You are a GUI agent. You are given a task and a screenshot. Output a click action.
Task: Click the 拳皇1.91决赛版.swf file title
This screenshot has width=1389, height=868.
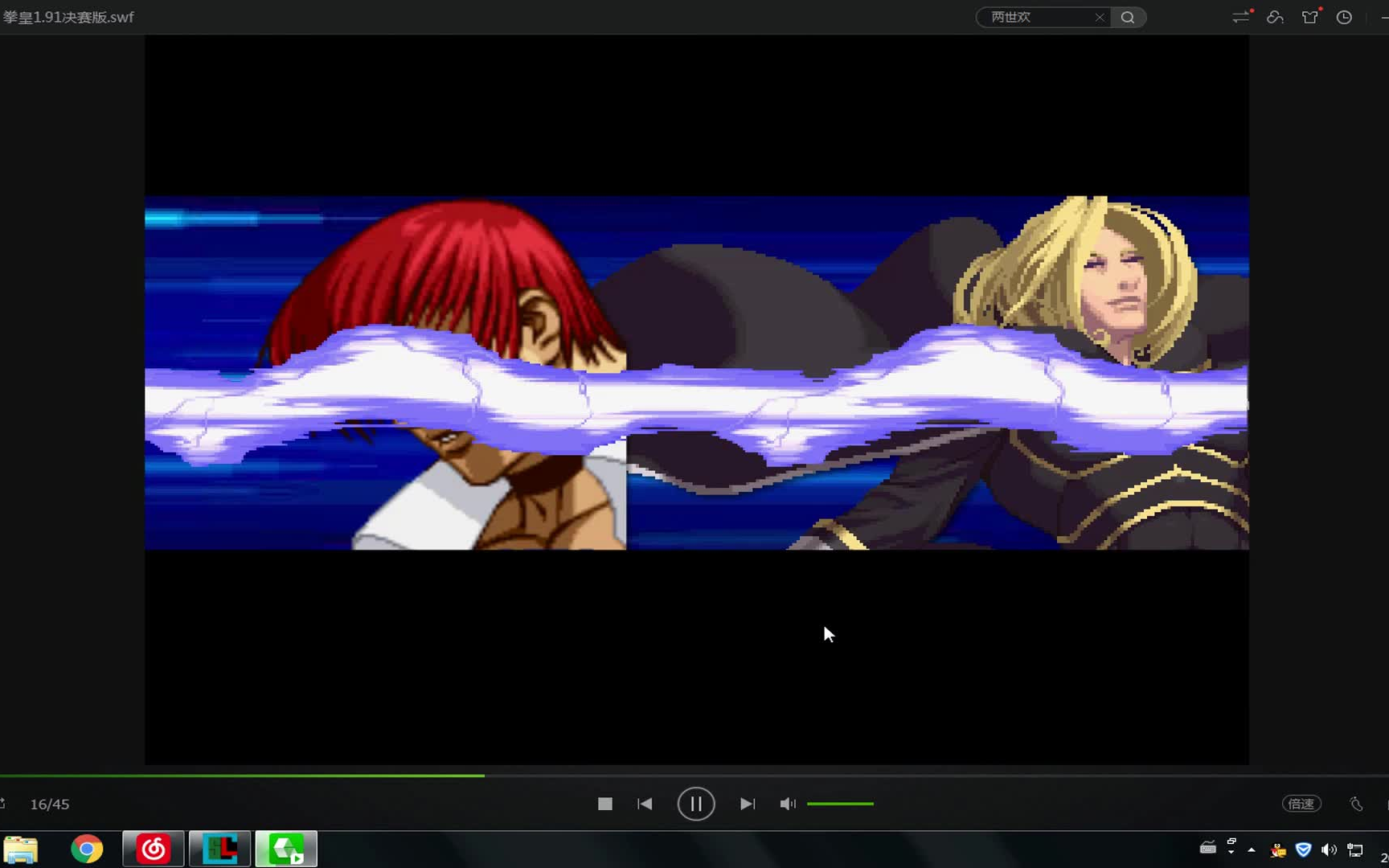coord(68,17)
